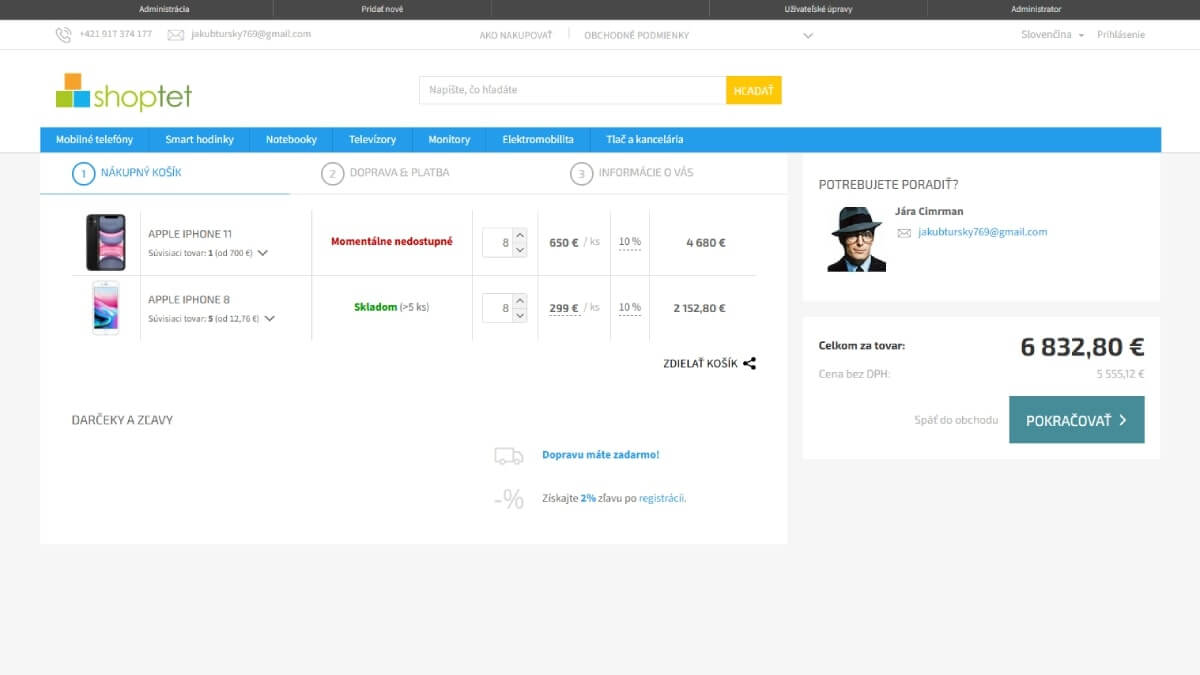Open the Apple iPhone 11 product link
The width and height of the screenshot is (1200, 675).
190,234
